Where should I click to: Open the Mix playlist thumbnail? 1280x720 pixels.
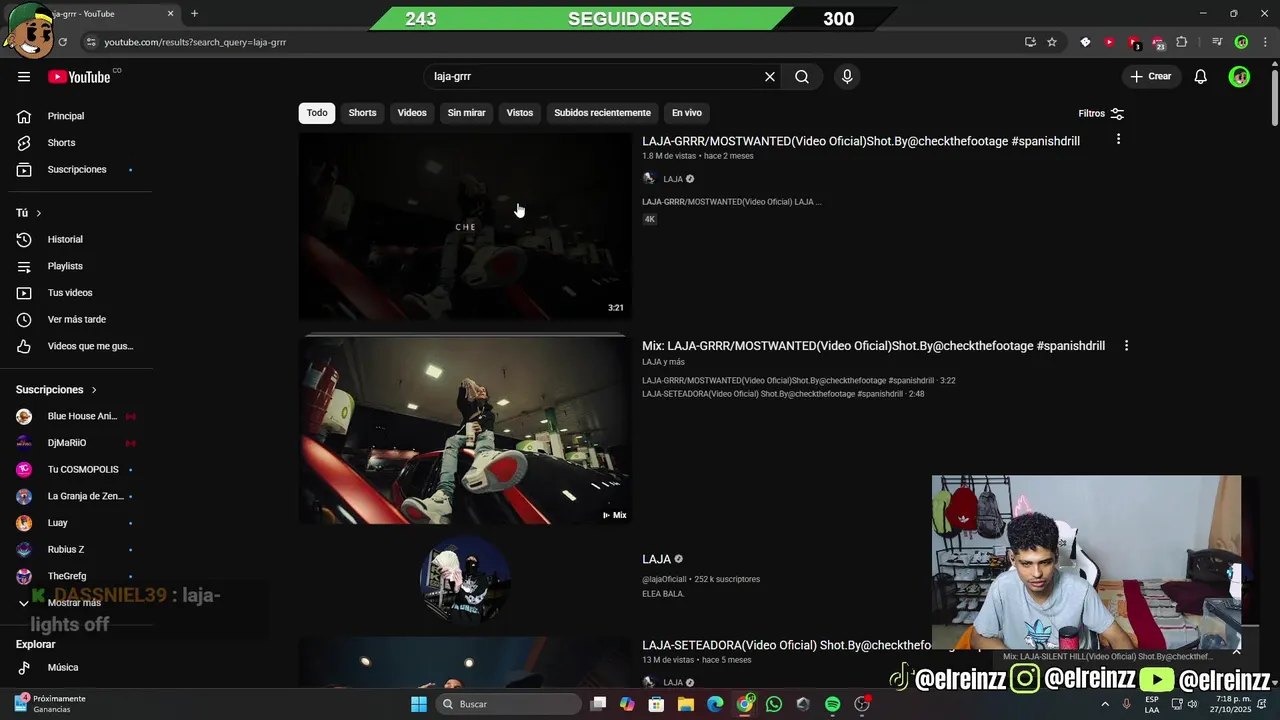click(465, 430)
